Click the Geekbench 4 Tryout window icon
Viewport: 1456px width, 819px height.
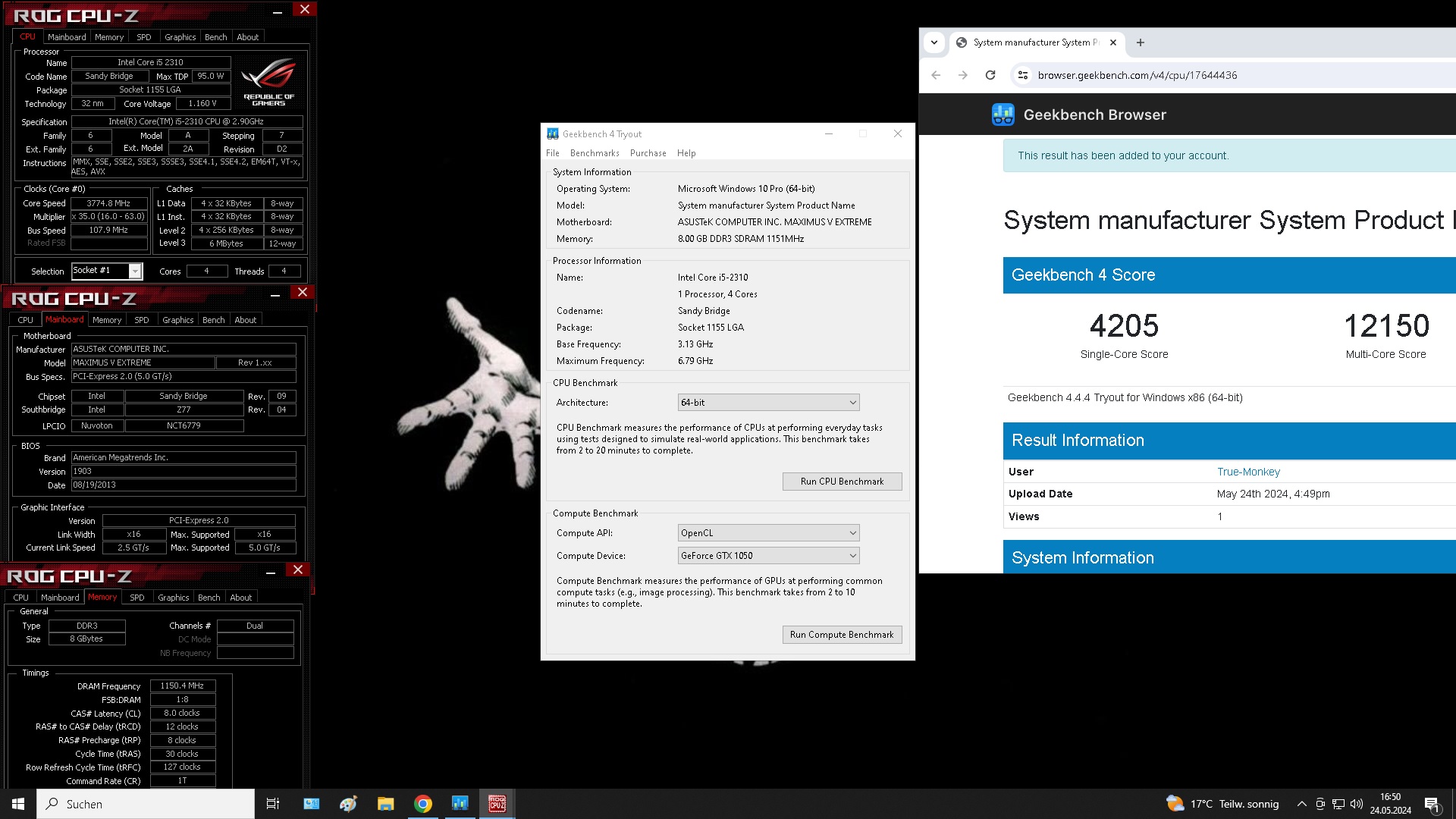(x=553, y=134)
